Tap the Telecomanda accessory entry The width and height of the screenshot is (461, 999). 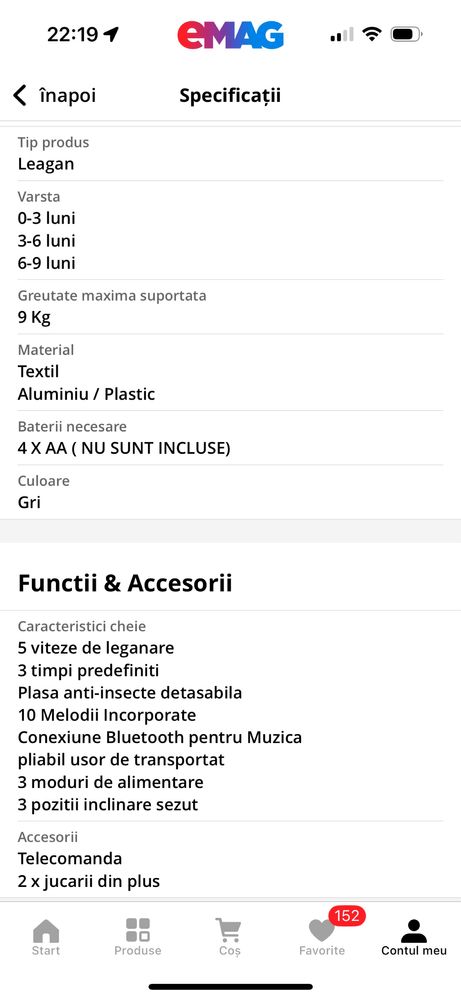point(70,859)
